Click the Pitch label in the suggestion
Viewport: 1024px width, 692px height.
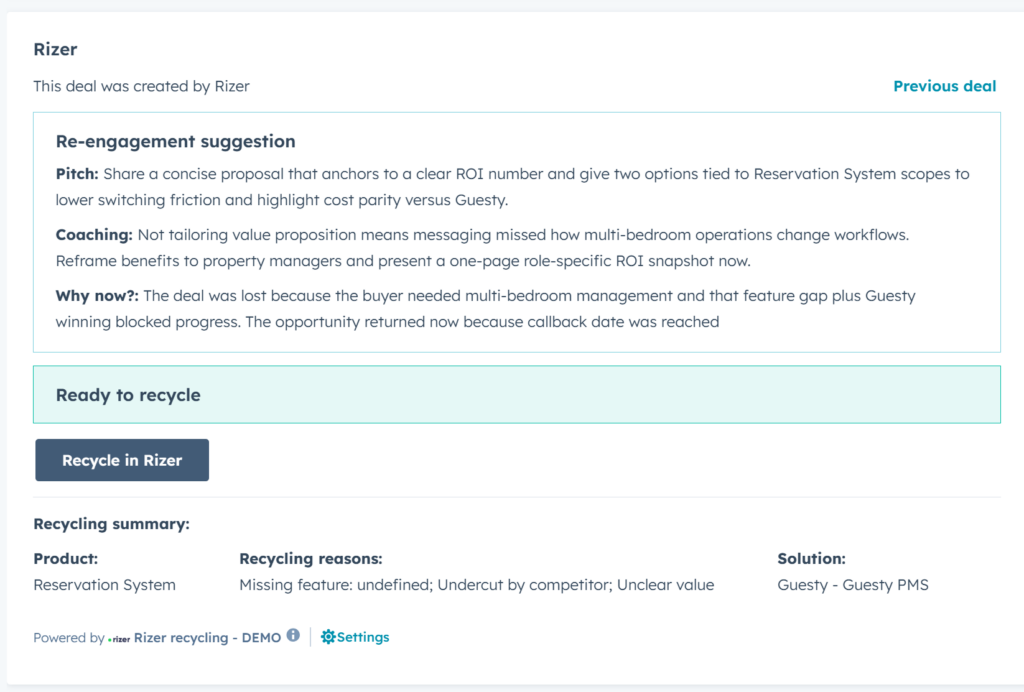[76, 174]
